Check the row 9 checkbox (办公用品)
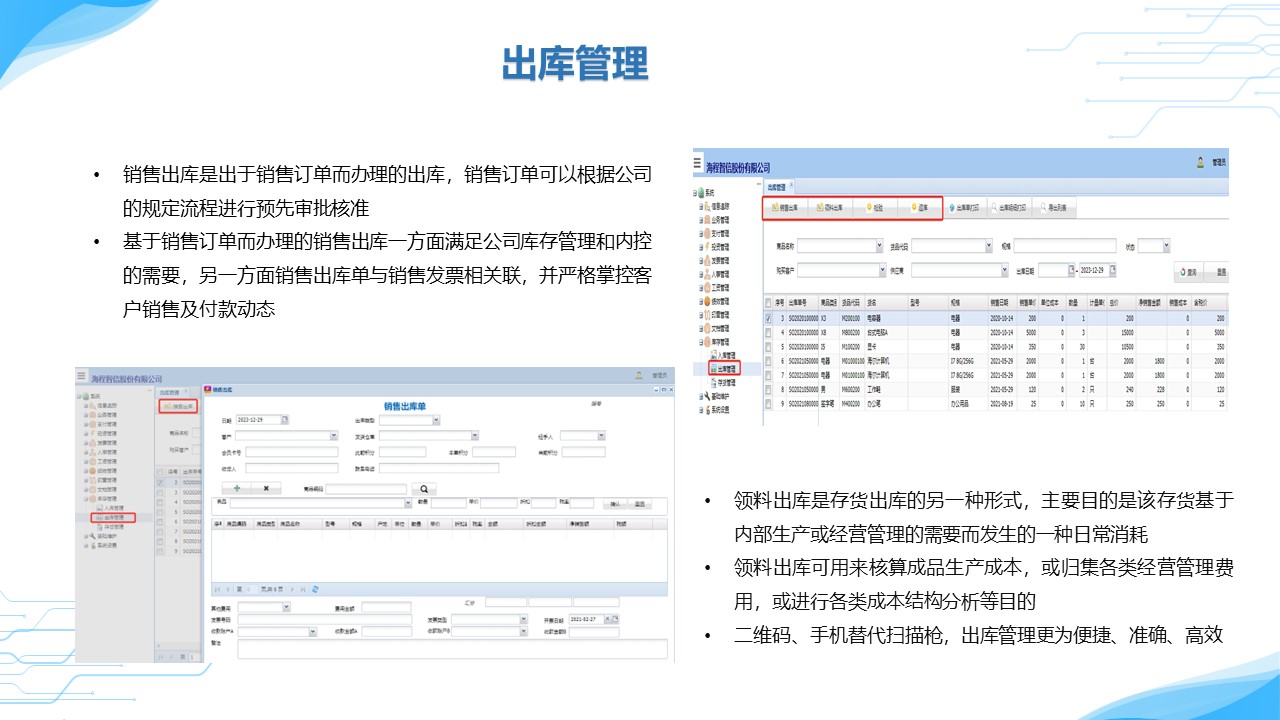Viewport: 1280px width, 720px height. point(768,403)
